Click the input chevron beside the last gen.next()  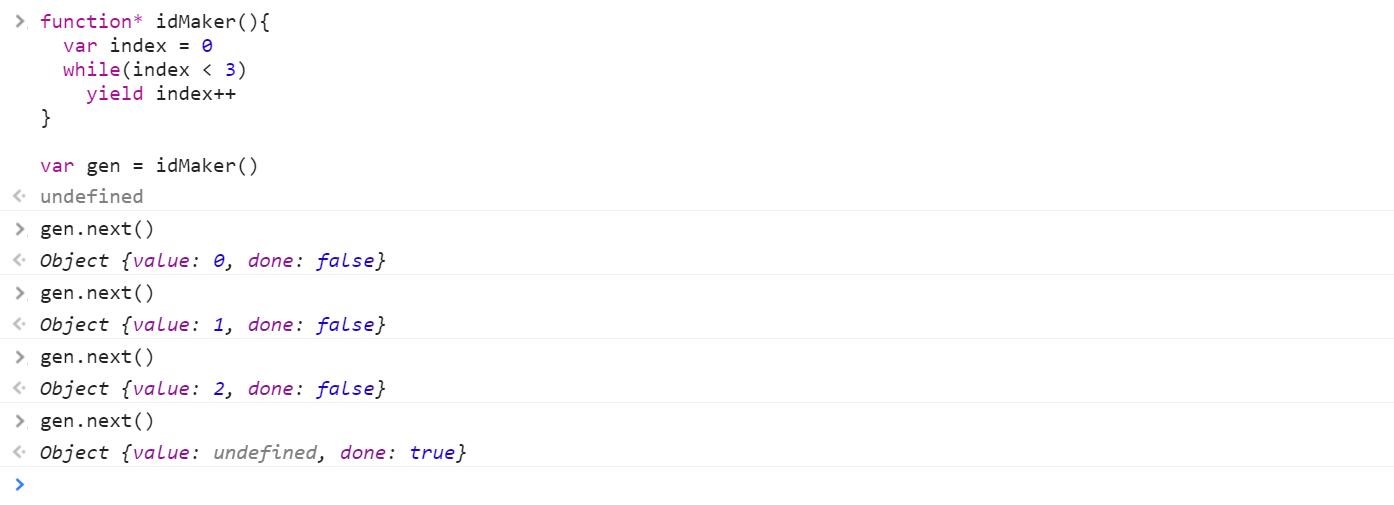point(20,421)
